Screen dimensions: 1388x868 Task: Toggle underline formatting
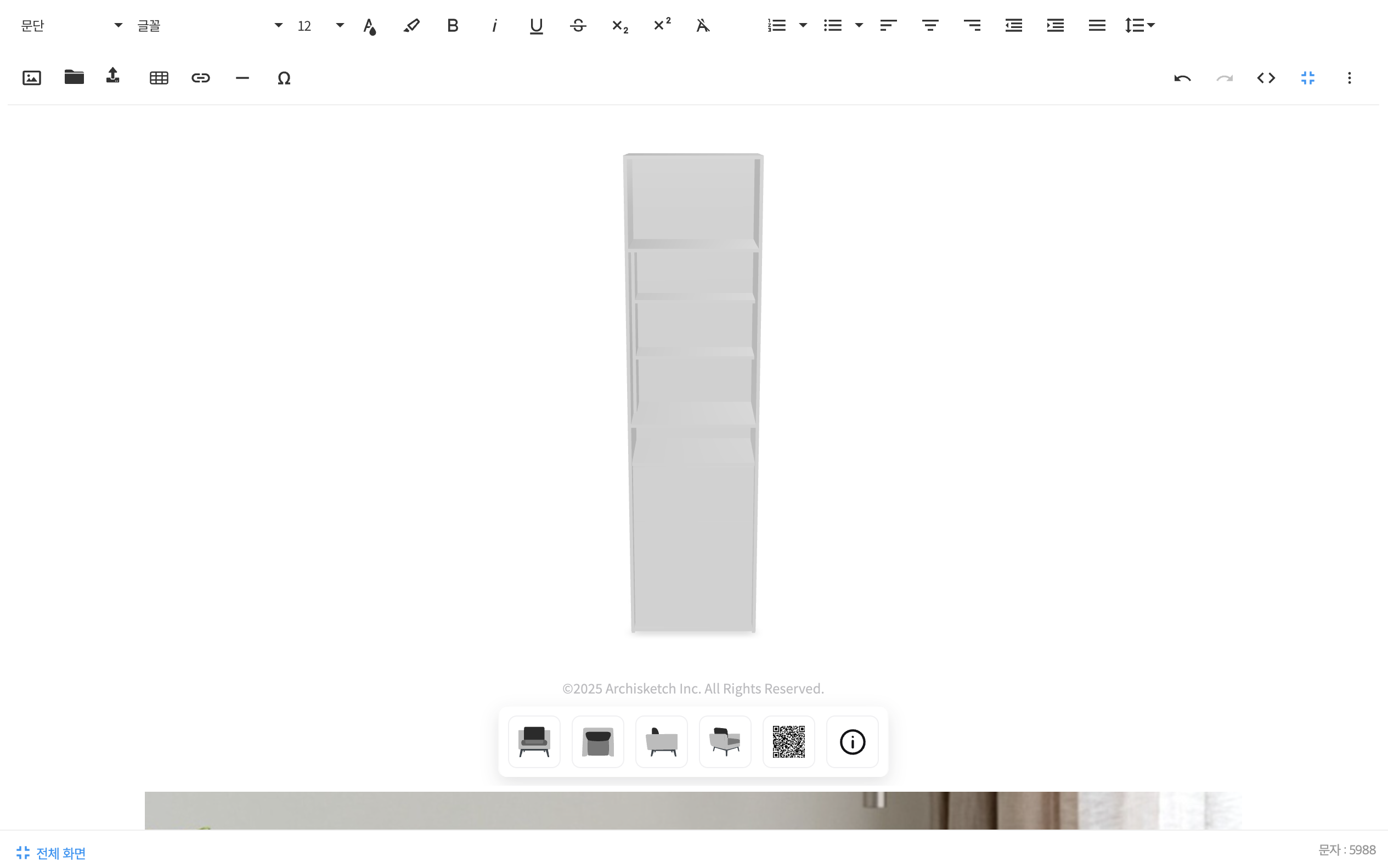click(536, 26)
